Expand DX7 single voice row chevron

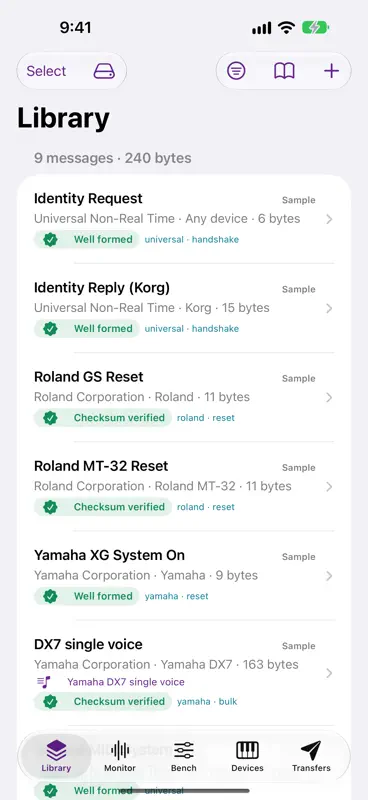pos(329,673)
